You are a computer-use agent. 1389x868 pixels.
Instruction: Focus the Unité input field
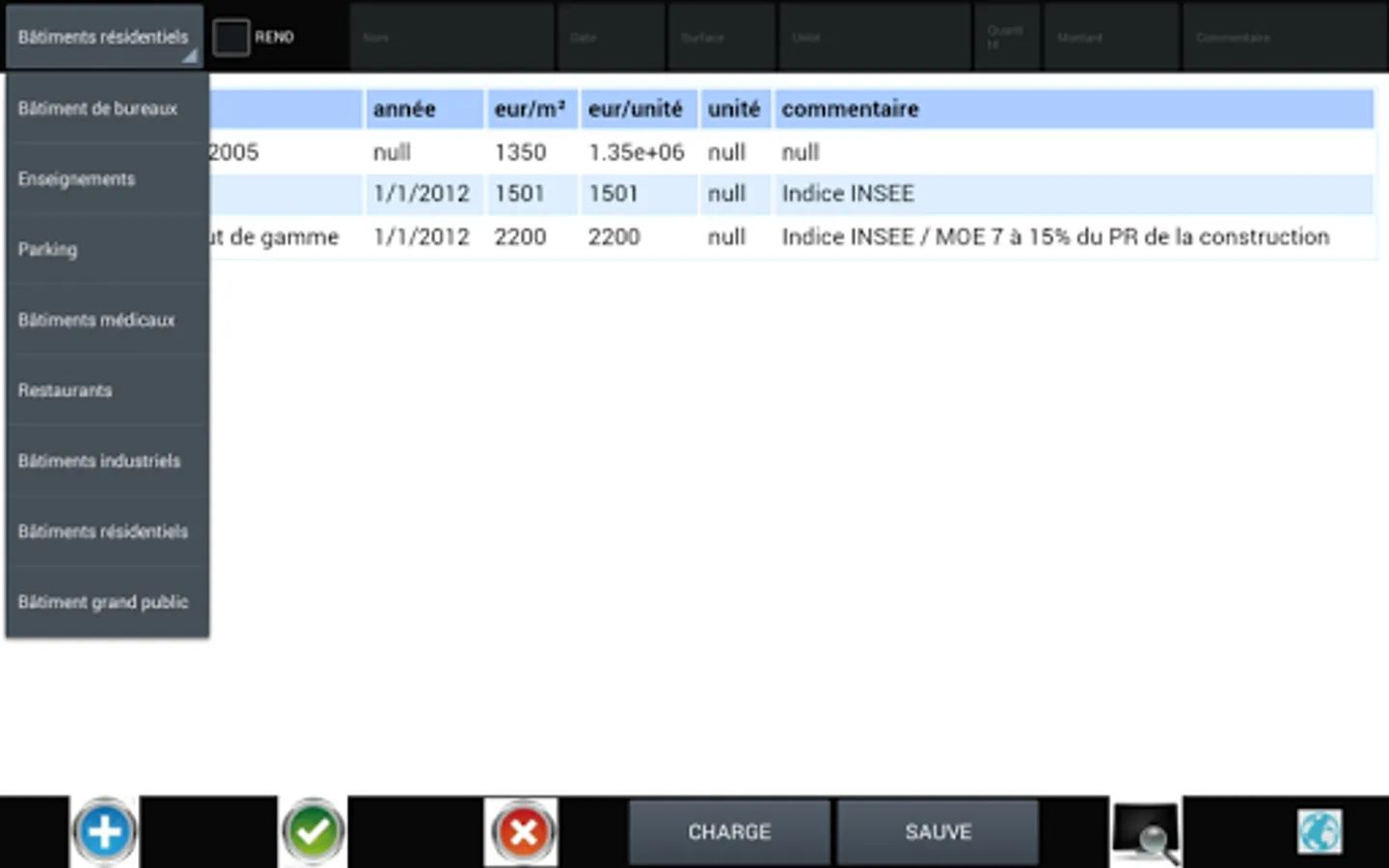point(875,37)
